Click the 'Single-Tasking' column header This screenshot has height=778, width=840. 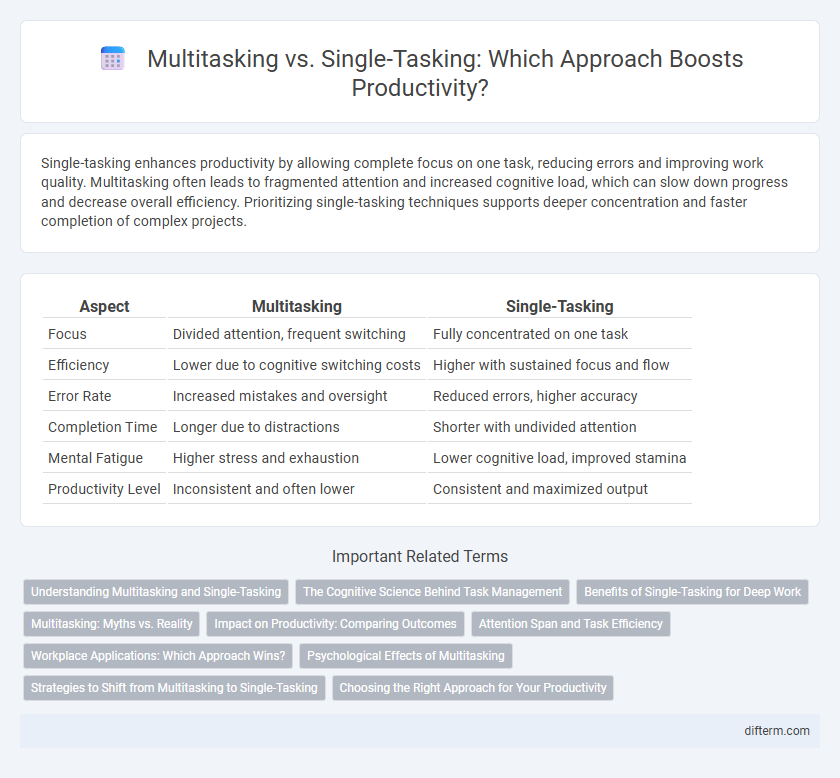tap(560, 306)
